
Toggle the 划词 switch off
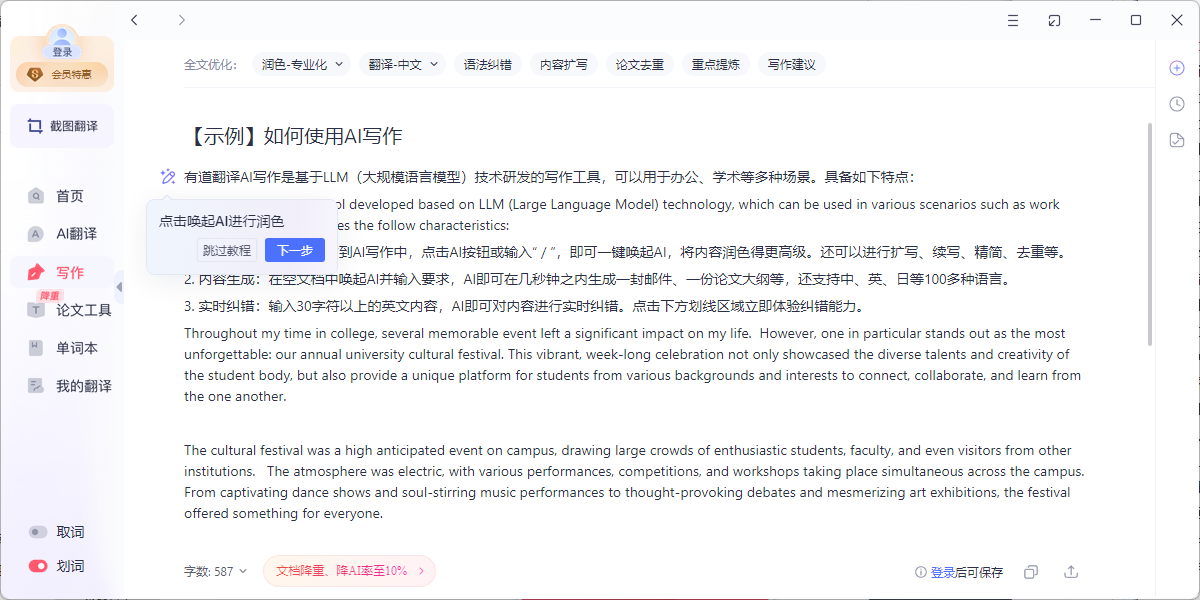39,566
